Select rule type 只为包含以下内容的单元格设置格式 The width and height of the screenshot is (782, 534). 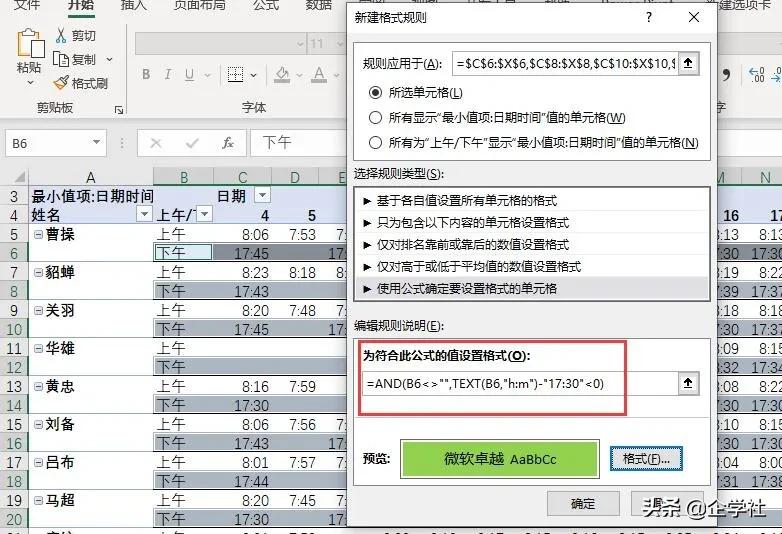532,223
